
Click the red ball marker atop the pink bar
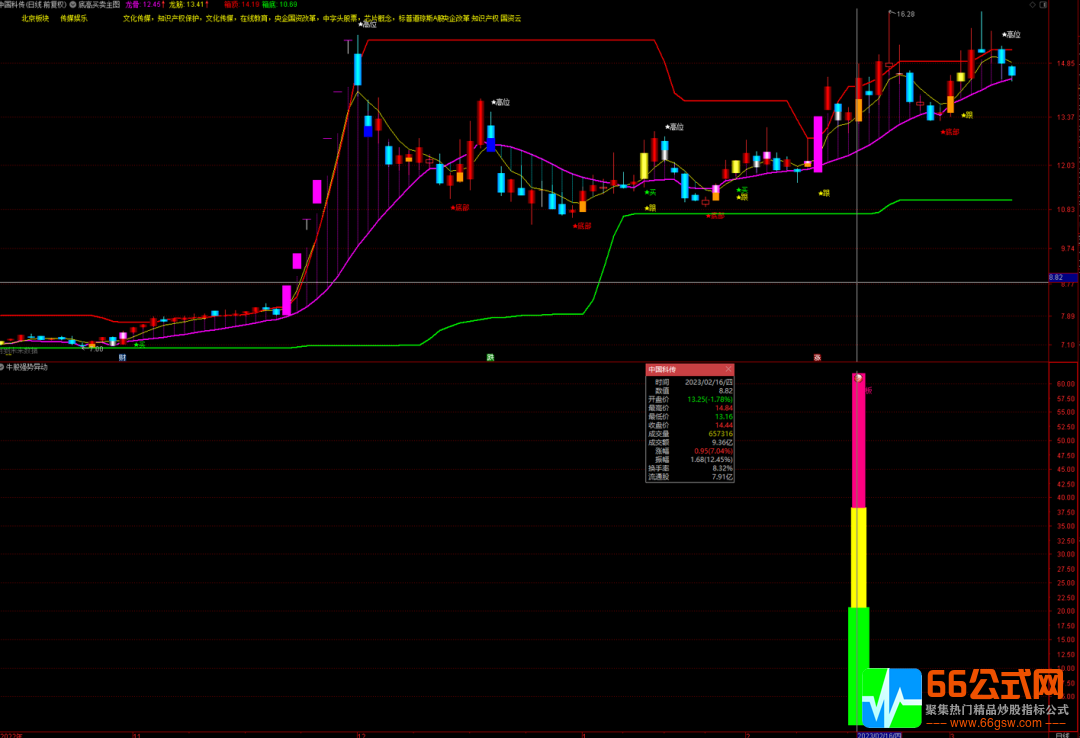coord(858,378)
